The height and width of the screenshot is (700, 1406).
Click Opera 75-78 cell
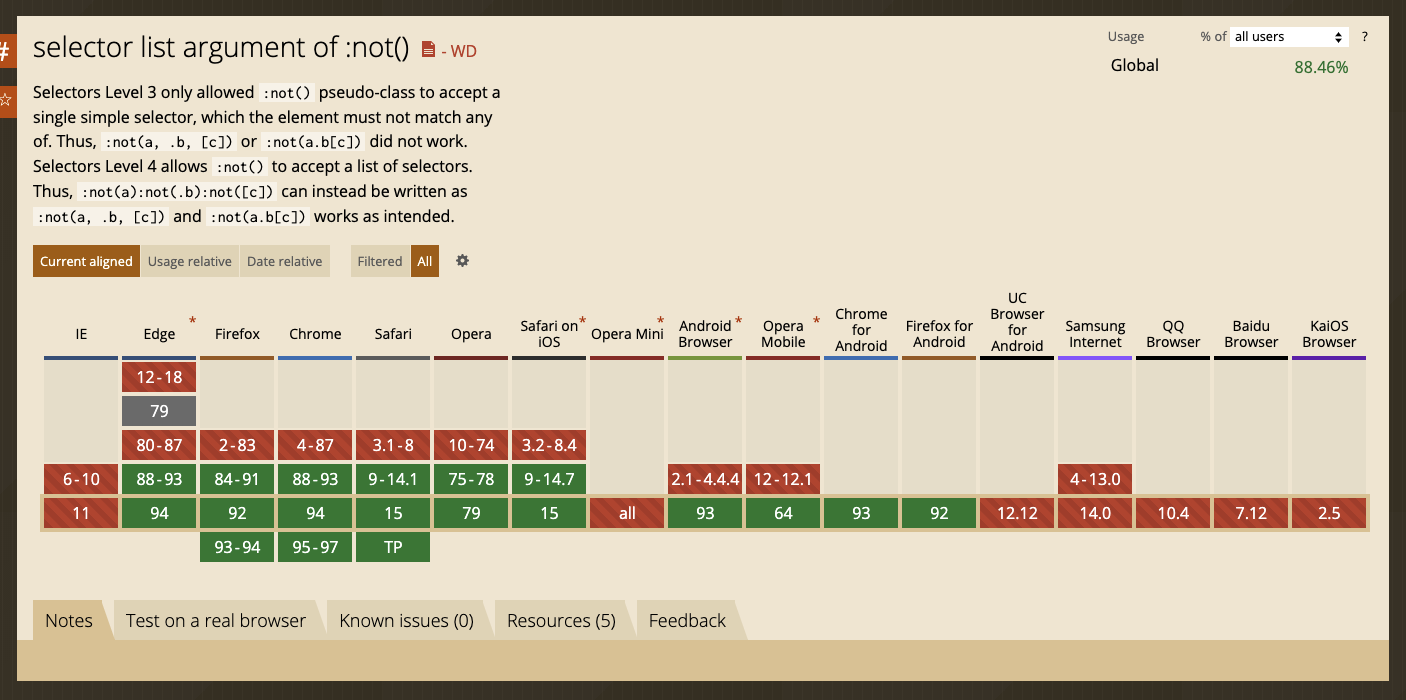pyautogui.click(x=471, y=479)
